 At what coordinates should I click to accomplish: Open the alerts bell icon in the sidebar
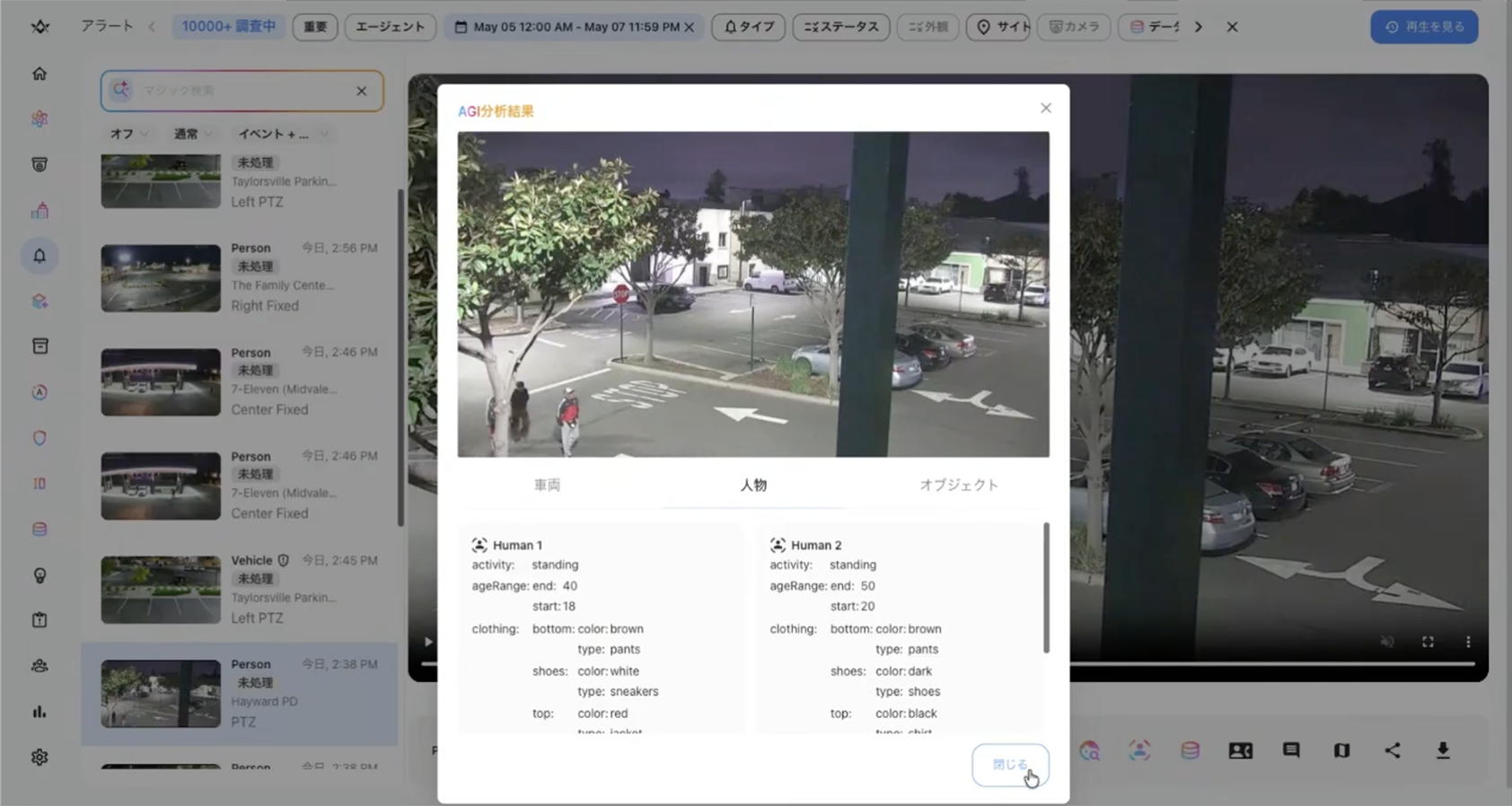tap(40, 256)
